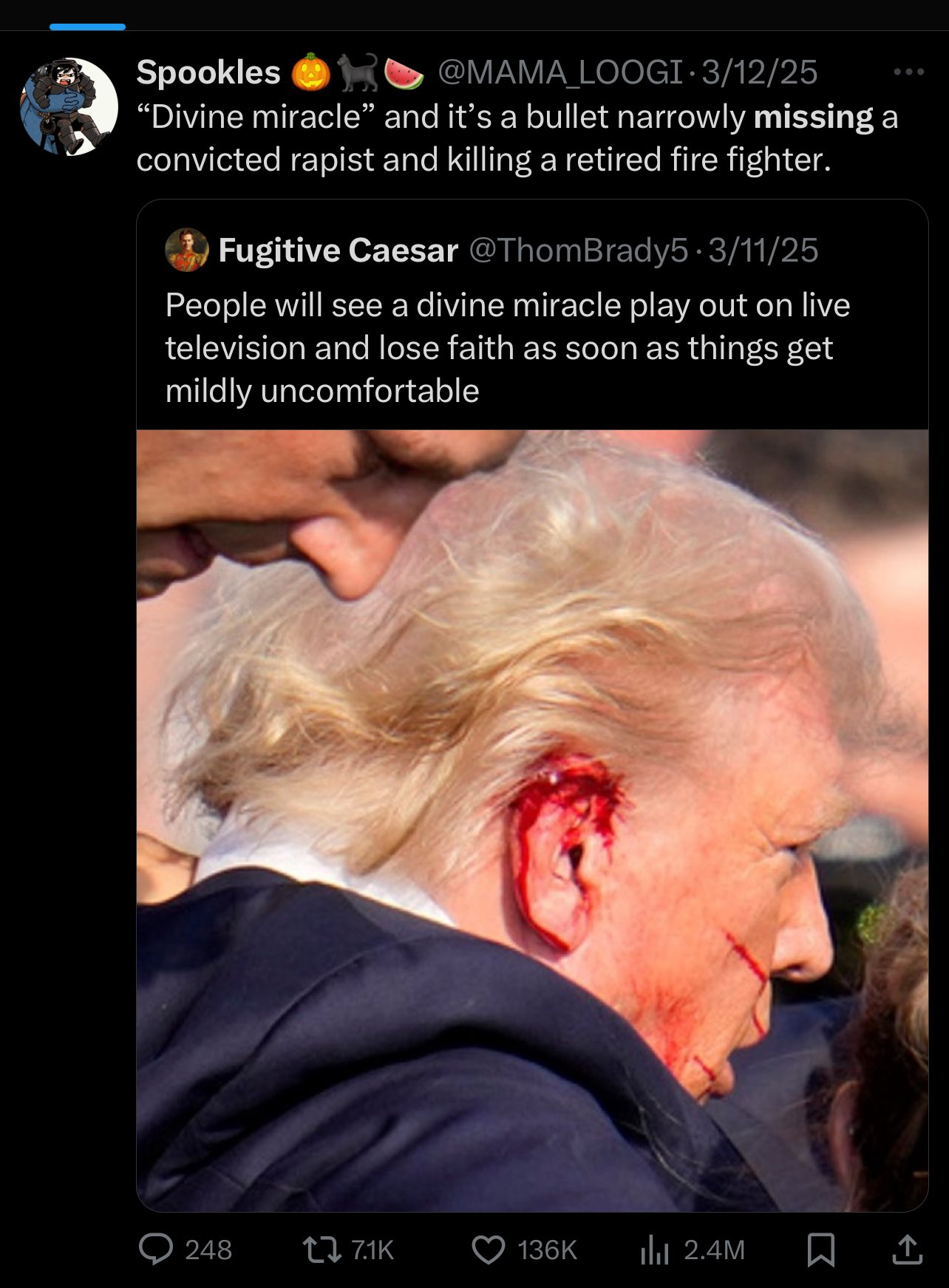
Task: Open the reply comment icon
Action: click(156, 1250)
